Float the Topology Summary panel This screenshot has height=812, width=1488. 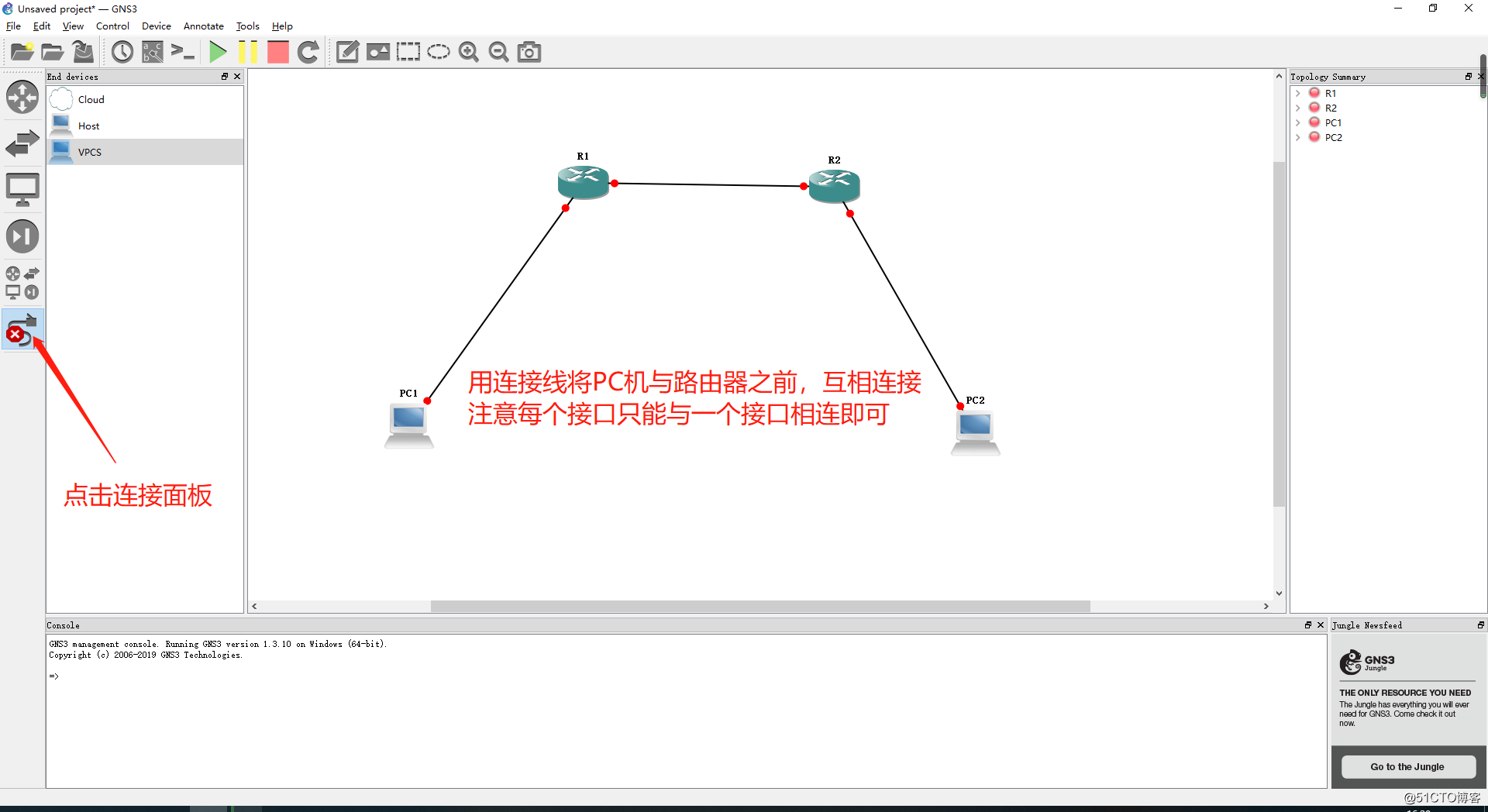1469,76
